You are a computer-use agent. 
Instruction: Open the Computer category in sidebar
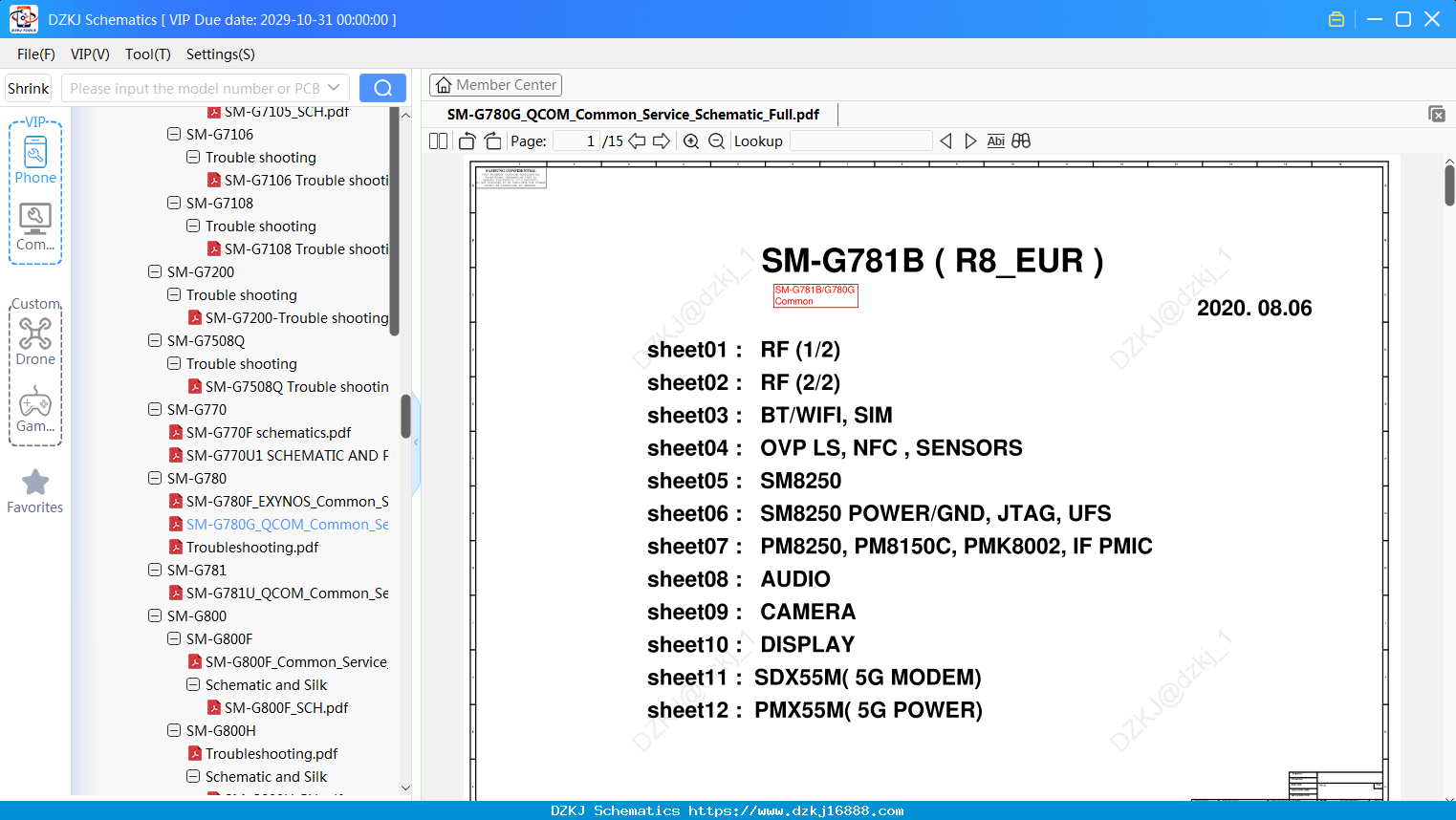click(35, 227)
